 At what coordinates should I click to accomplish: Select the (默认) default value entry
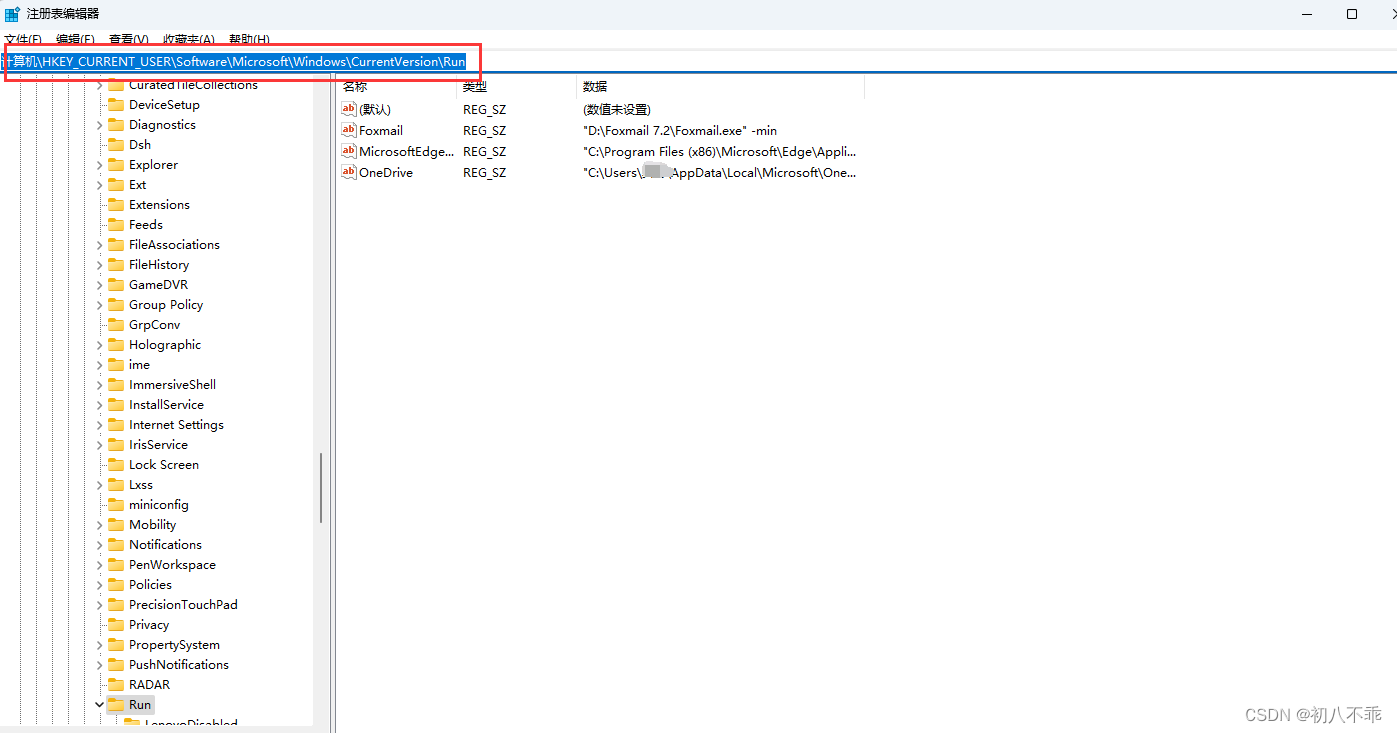(375, 109)
